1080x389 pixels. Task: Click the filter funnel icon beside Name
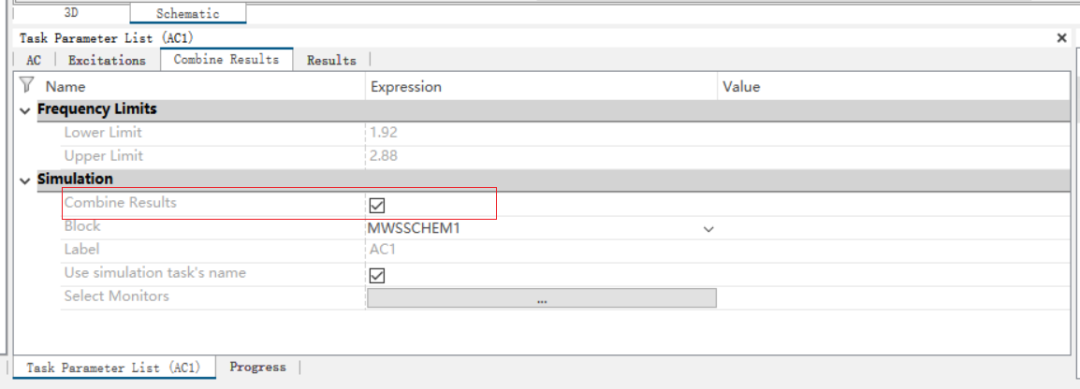click(x=26, y=85)
